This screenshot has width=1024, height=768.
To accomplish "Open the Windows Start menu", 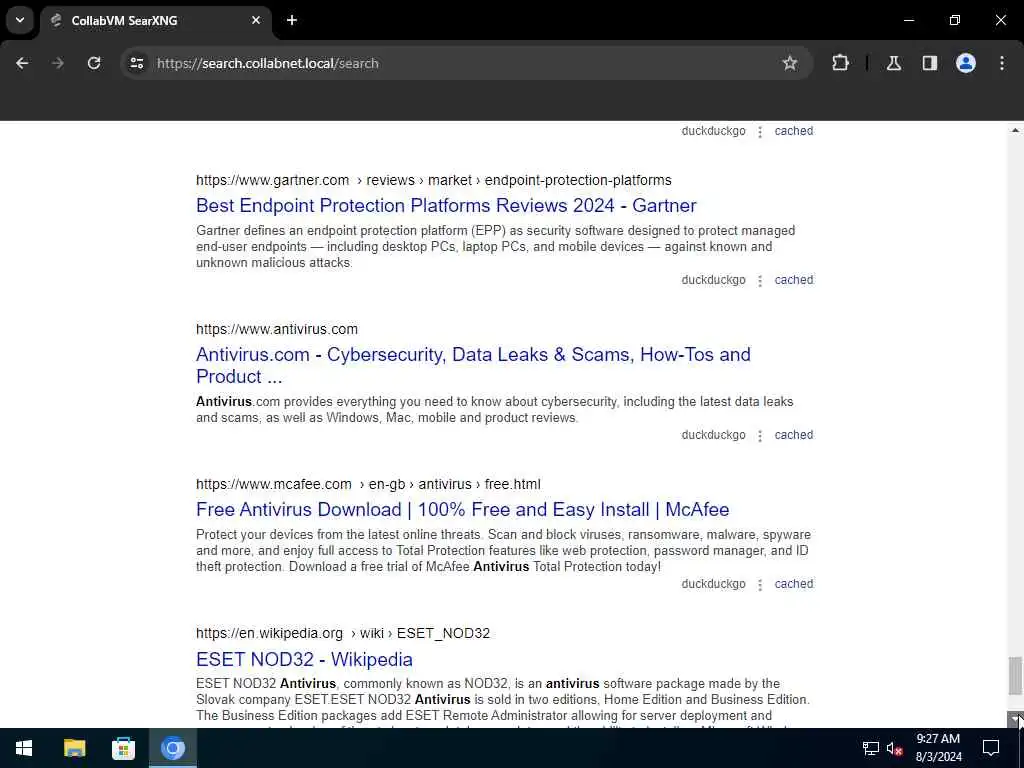I will coord(24,748).
